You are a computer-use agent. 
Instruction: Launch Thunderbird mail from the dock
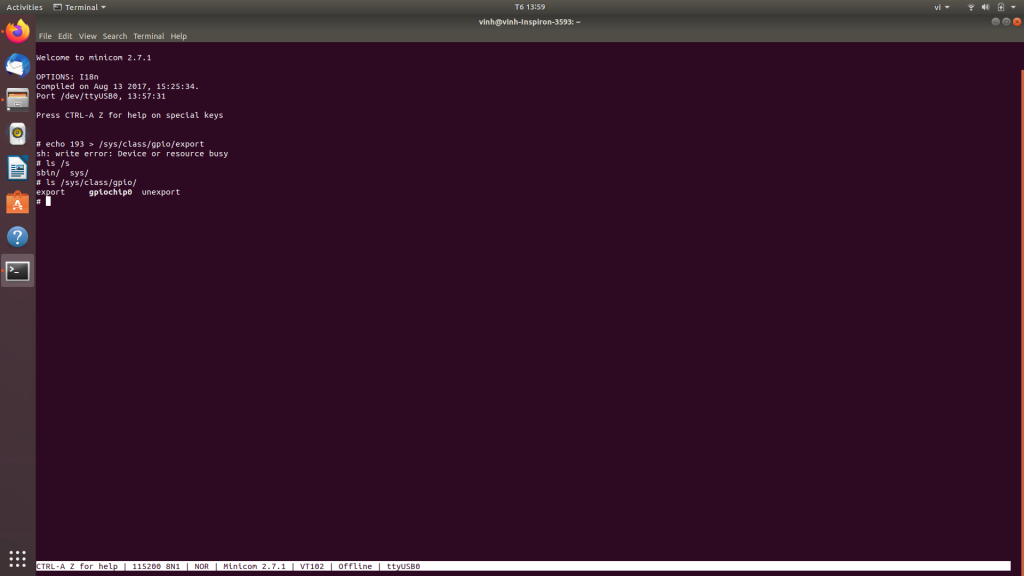[18, 66]
